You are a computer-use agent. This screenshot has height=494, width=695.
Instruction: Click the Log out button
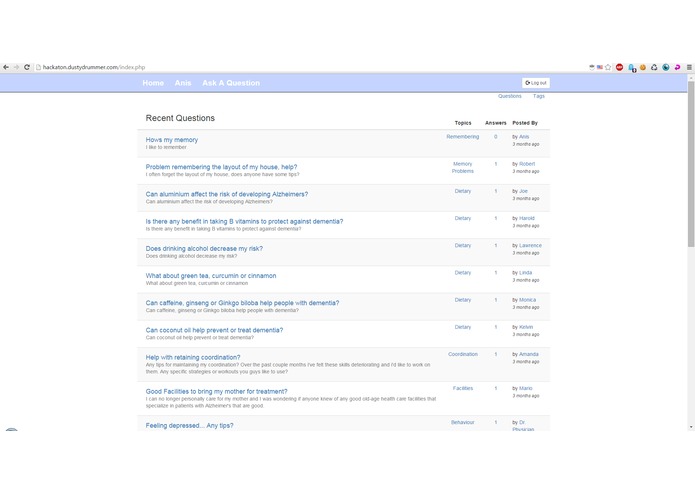536,83
